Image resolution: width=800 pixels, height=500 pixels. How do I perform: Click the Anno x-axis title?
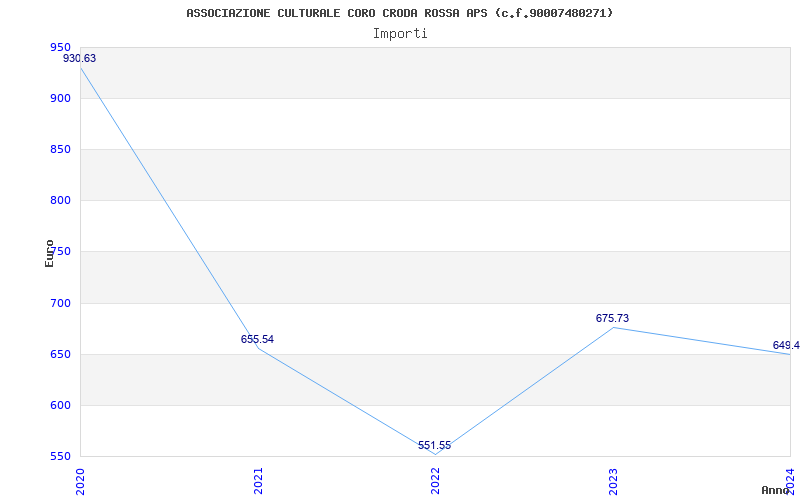(x=775, y=490)
